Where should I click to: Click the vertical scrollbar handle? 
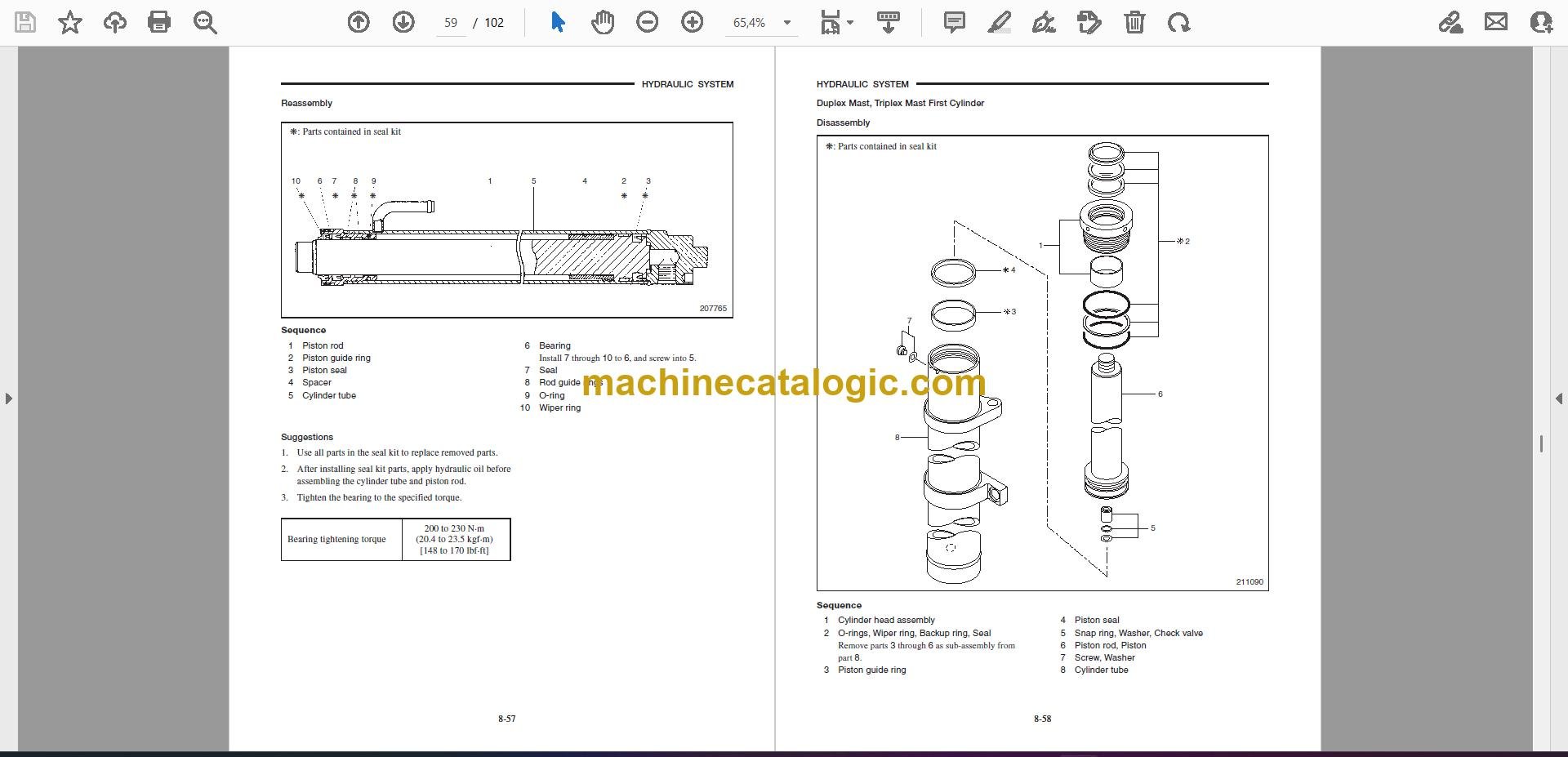pos(1541,443)
